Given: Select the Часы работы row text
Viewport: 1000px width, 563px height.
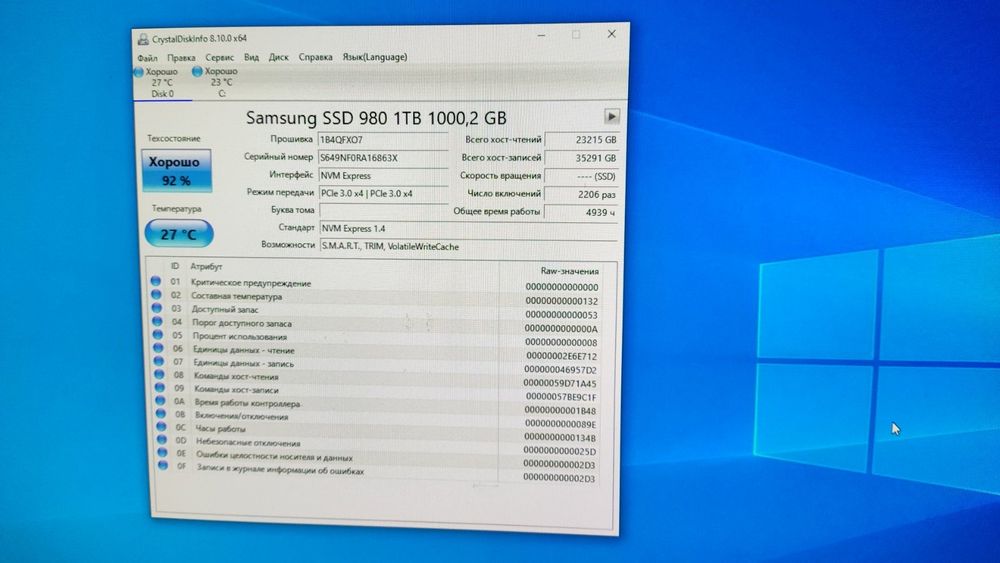Looking at the screenshot, I should 221,430.
